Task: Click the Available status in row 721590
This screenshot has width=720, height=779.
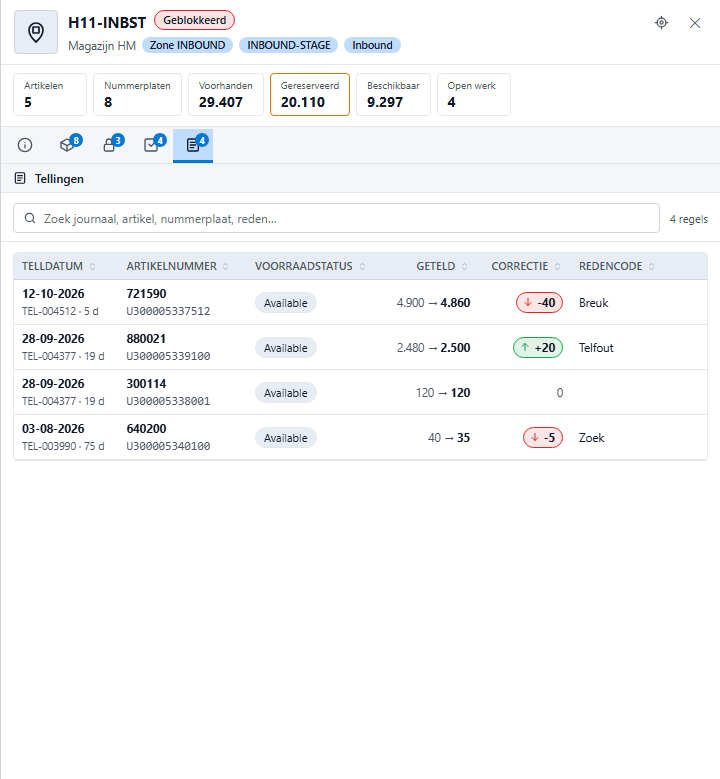Action: pyautogui.click(x=286, y=303)
